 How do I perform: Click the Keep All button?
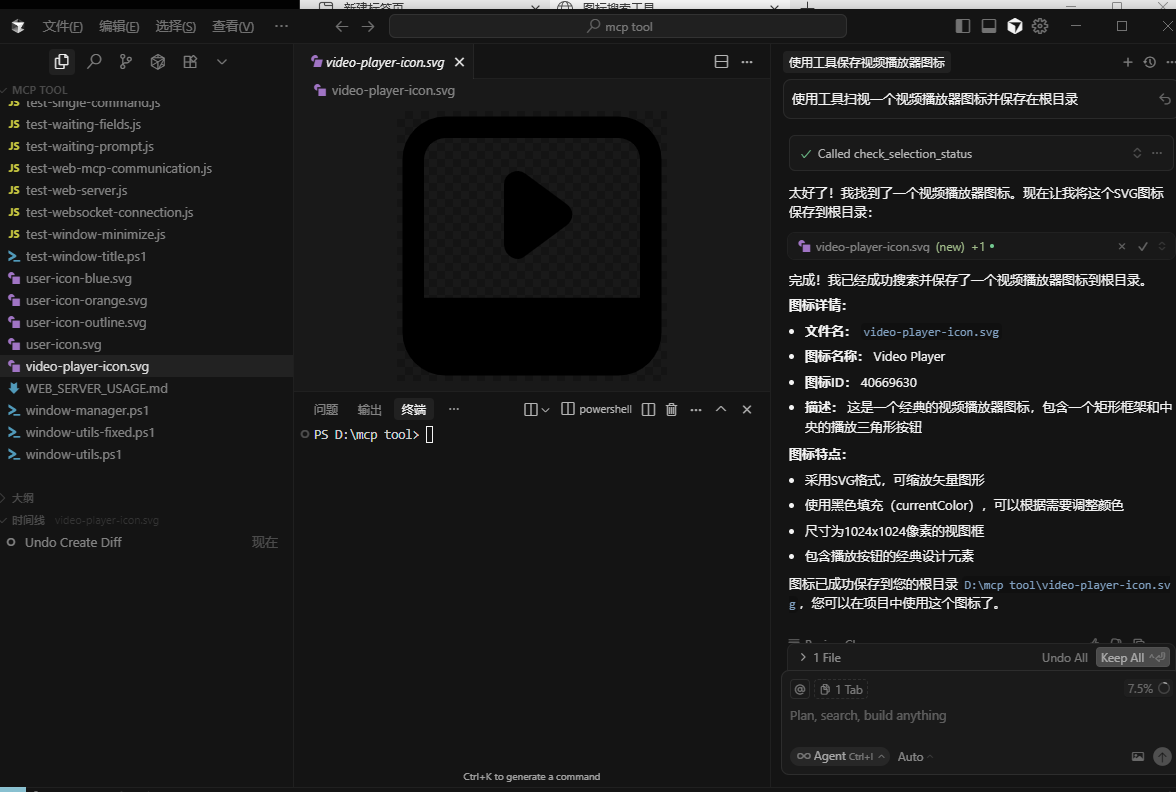tap(1122, 658)
